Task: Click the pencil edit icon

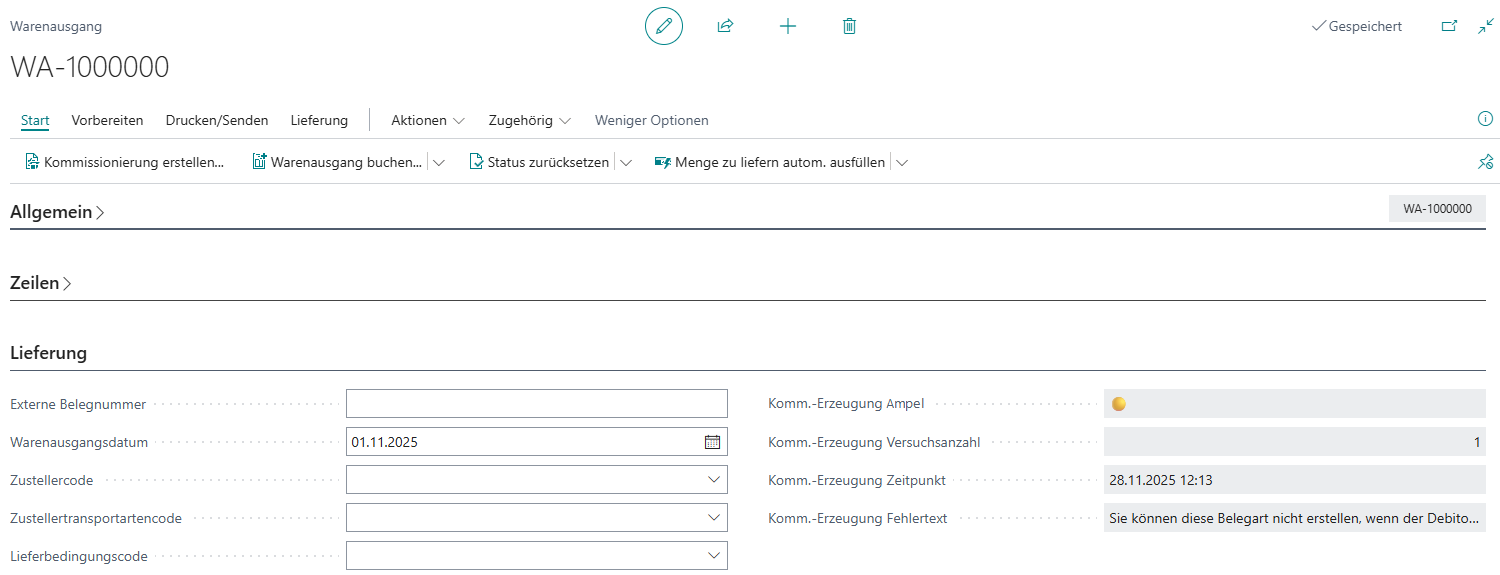Action: point(664,26)
